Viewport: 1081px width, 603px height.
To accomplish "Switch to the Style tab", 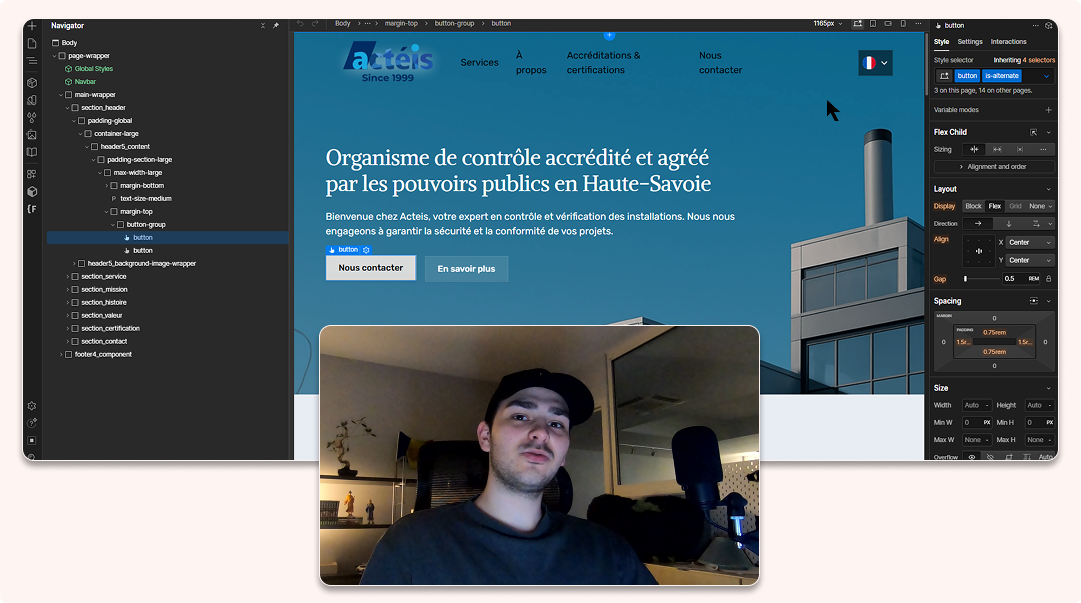I will click(941, 42).
